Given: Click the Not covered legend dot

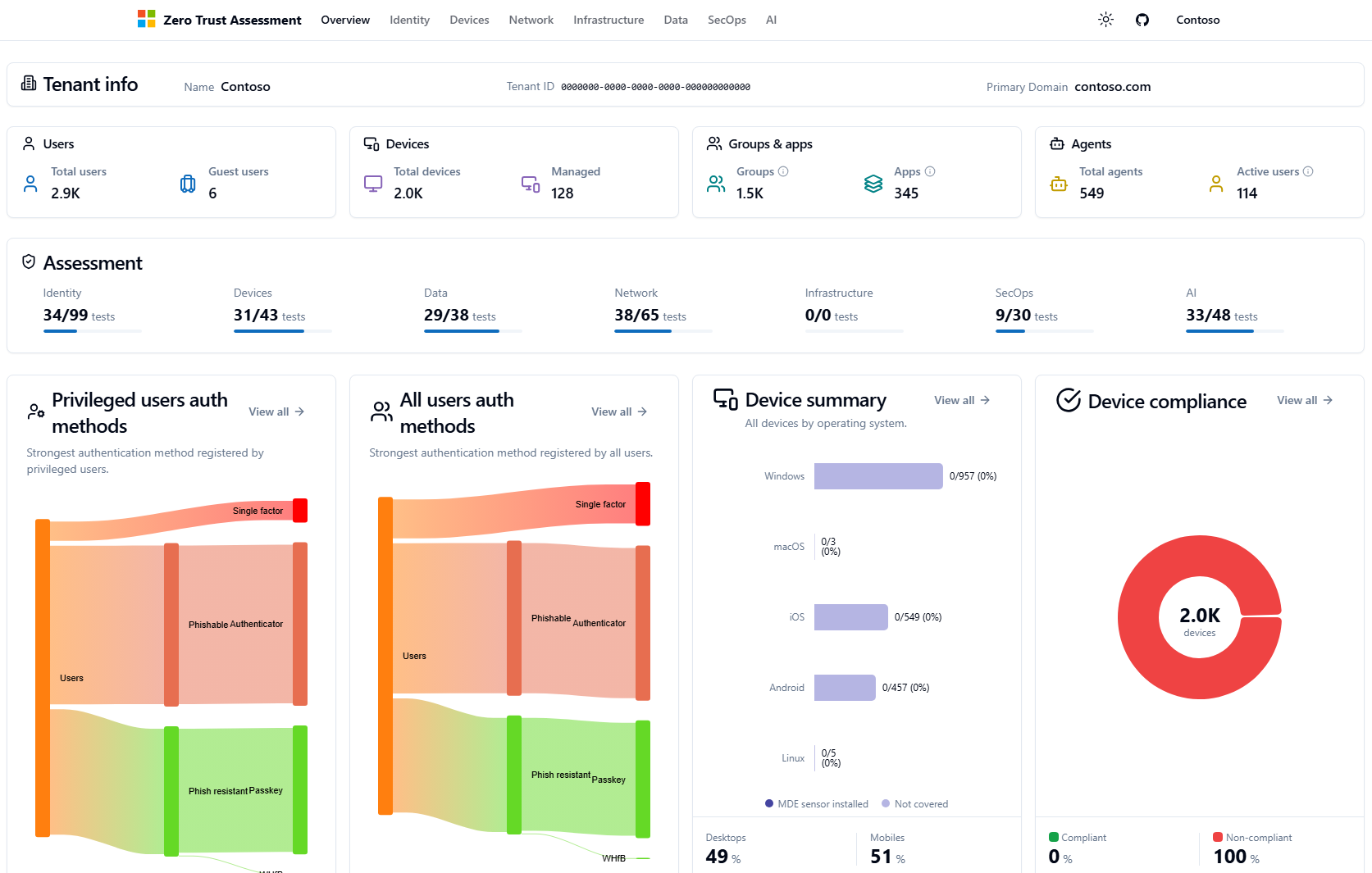Looking at the screenshot, I should (x=886, y=803).
